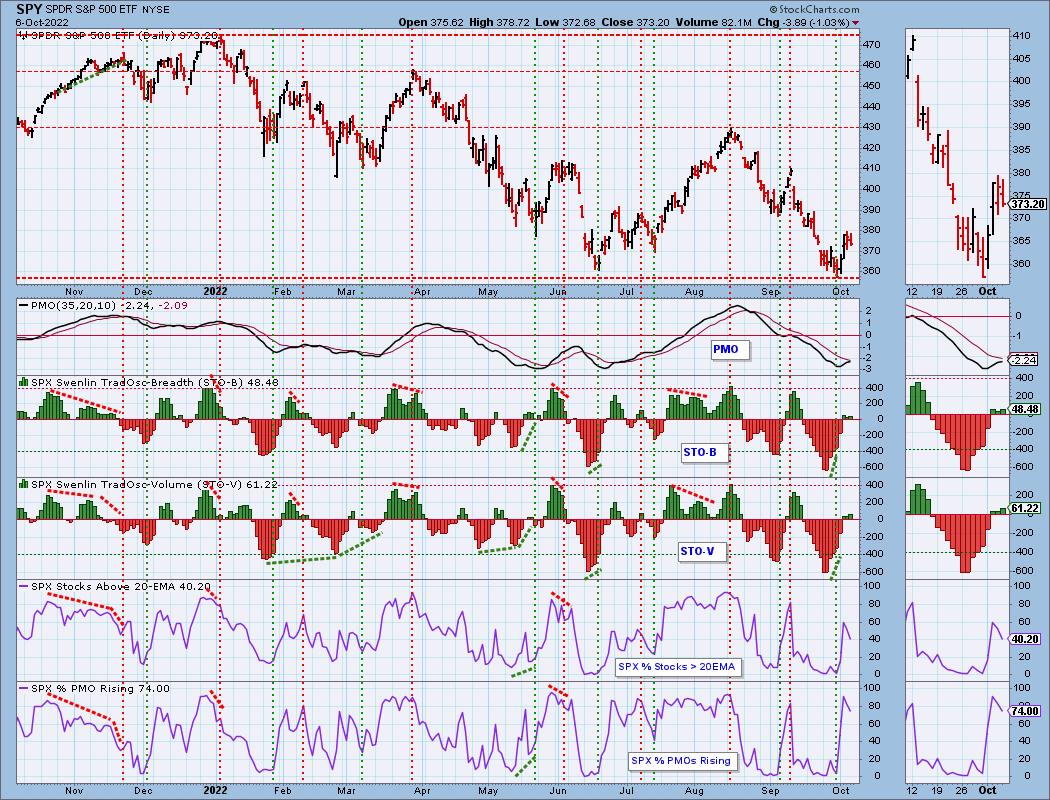The image size is (1050, 800).
Task: Click the 470 price axis label
Action: [x=871, y=45]
